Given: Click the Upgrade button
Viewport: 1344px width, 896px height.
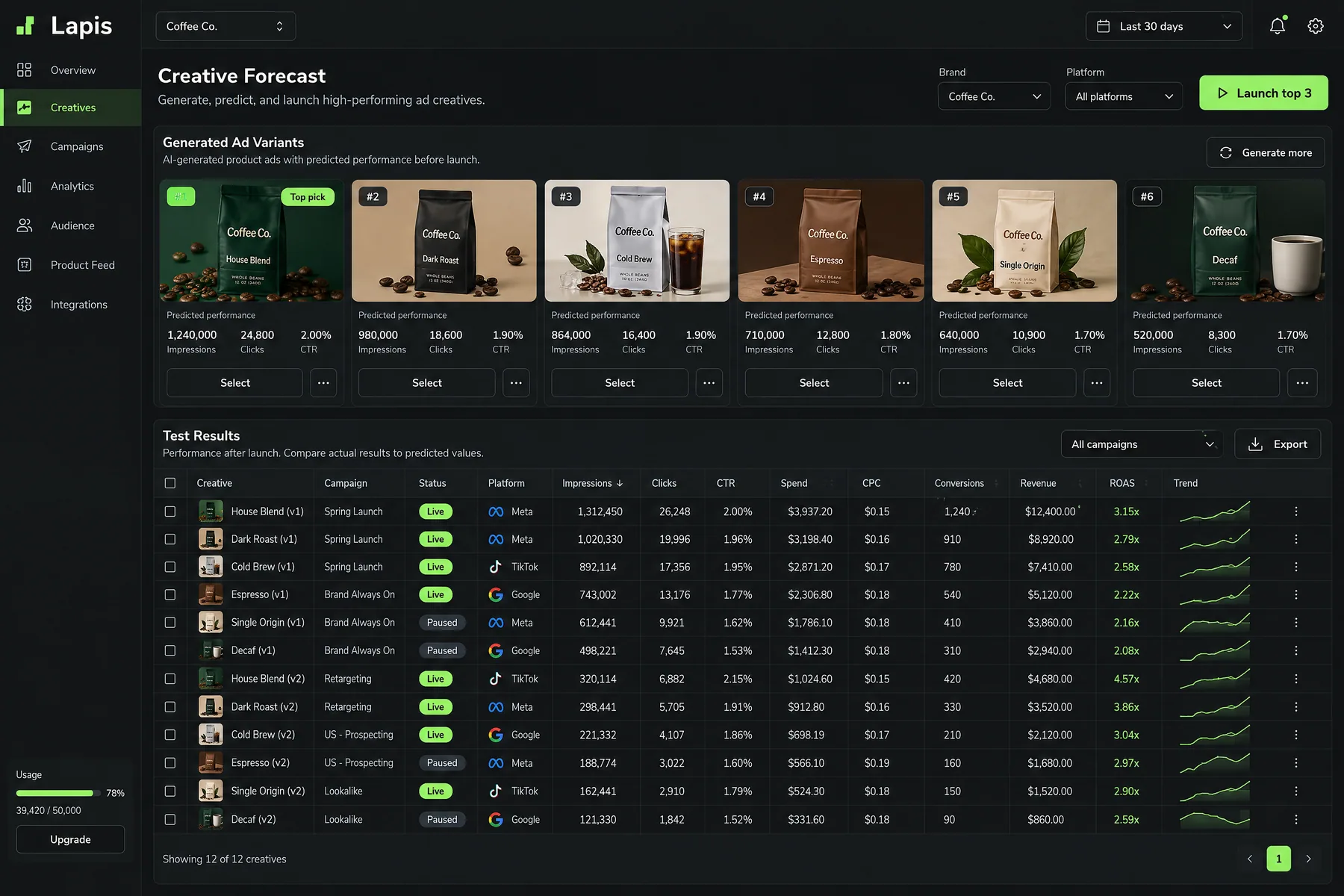Looking at the screenshot, I should pos(70,839).
